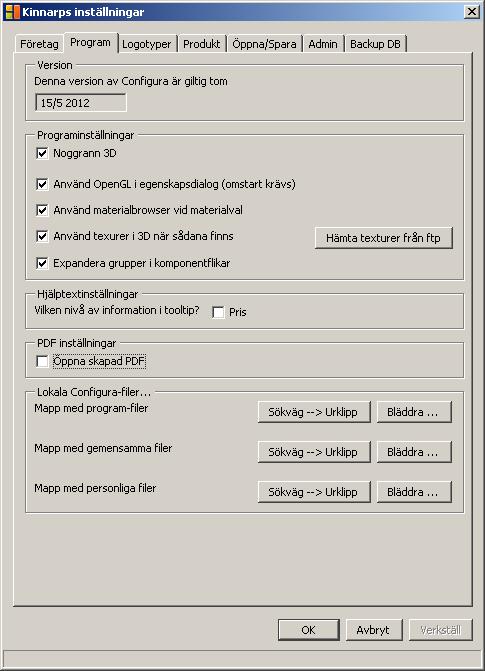The image size is (485, 671).
Task: Click the Kinnarps app icon in title bar
Action: tap(12, 12)
